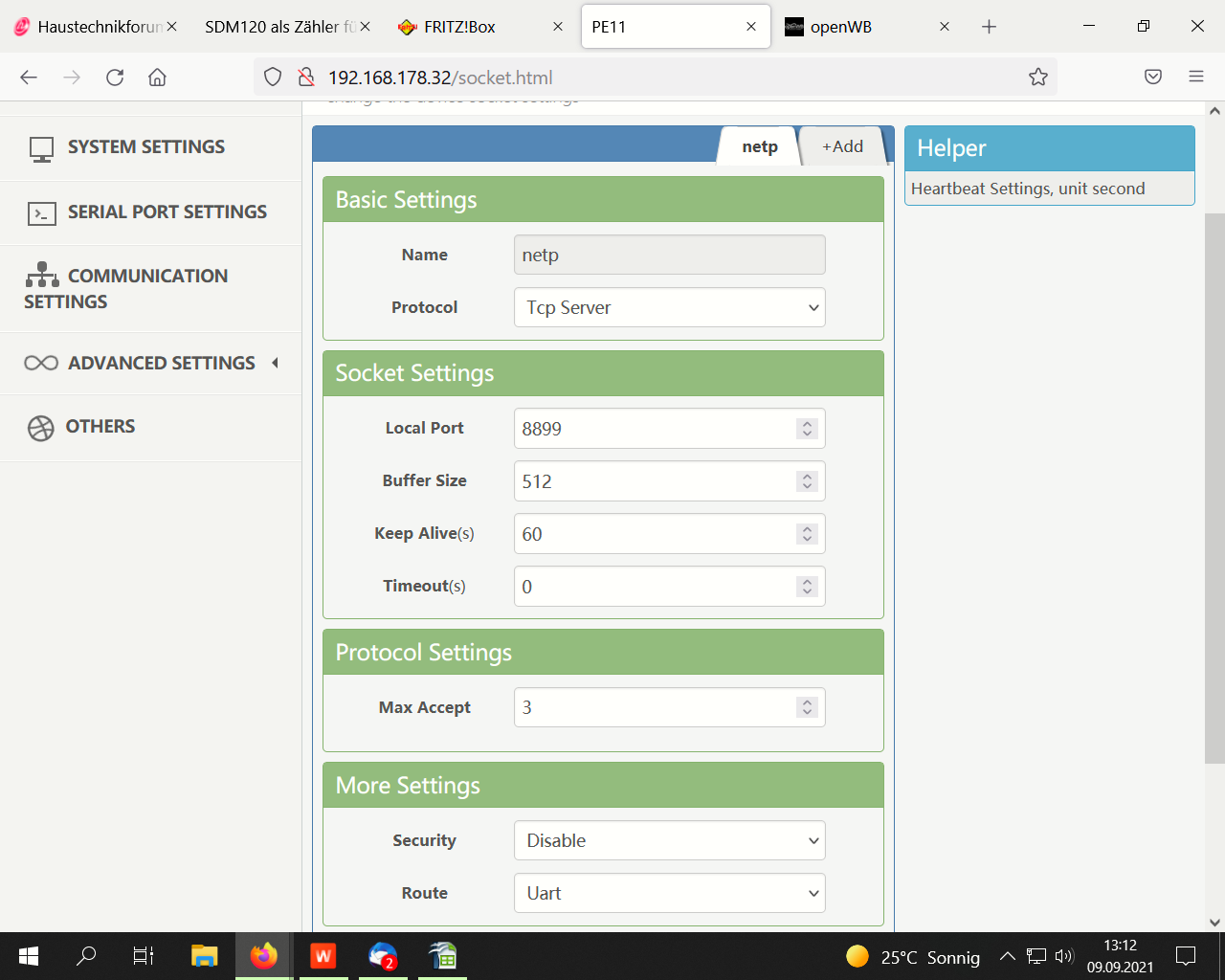Open Windows taskbar search
Viewport: 1225px width, 980px height.
[x=86, y=956]
